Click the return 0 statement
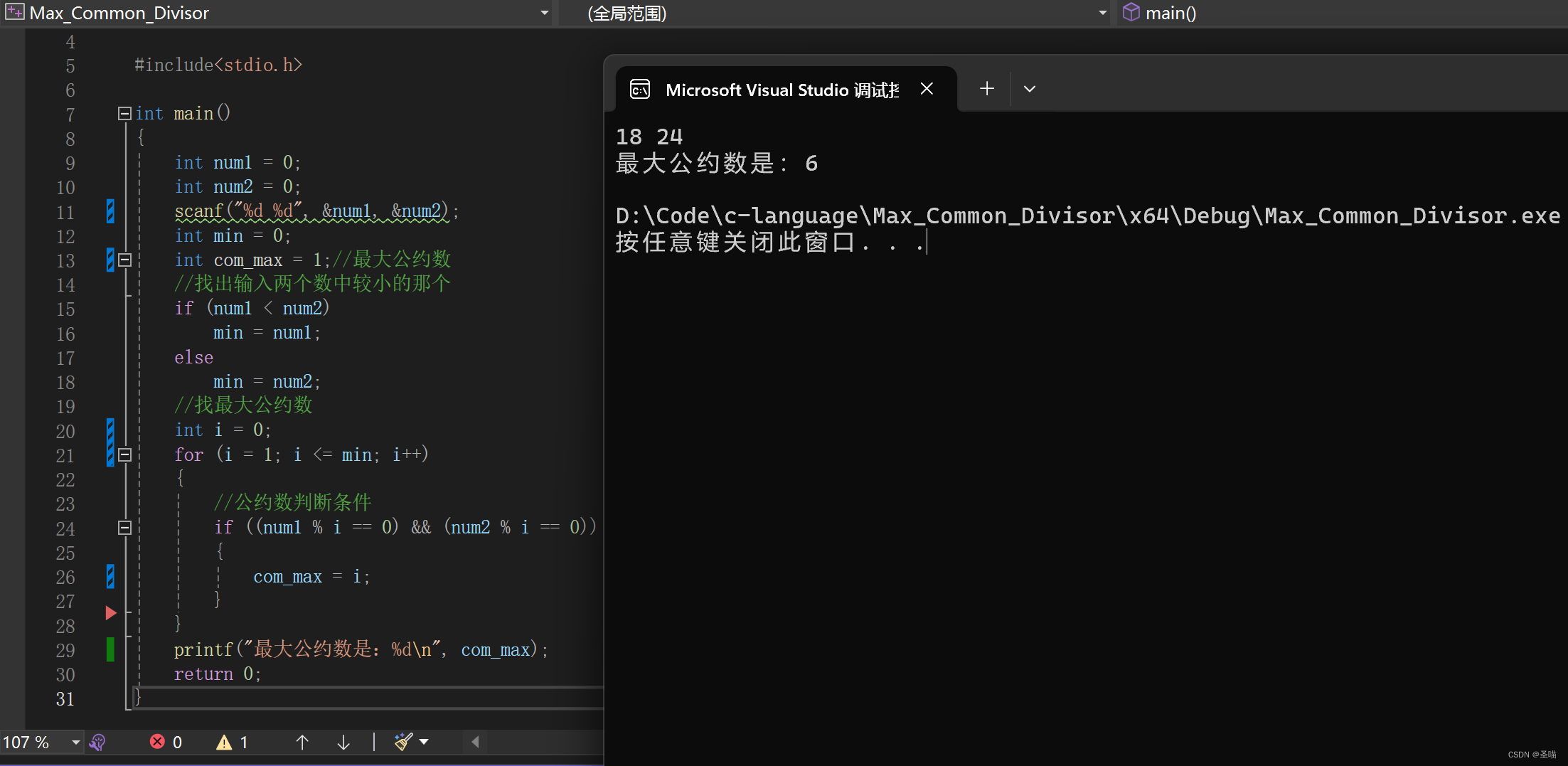This screenshot has width=1568, height=766. tap(218, 674)
